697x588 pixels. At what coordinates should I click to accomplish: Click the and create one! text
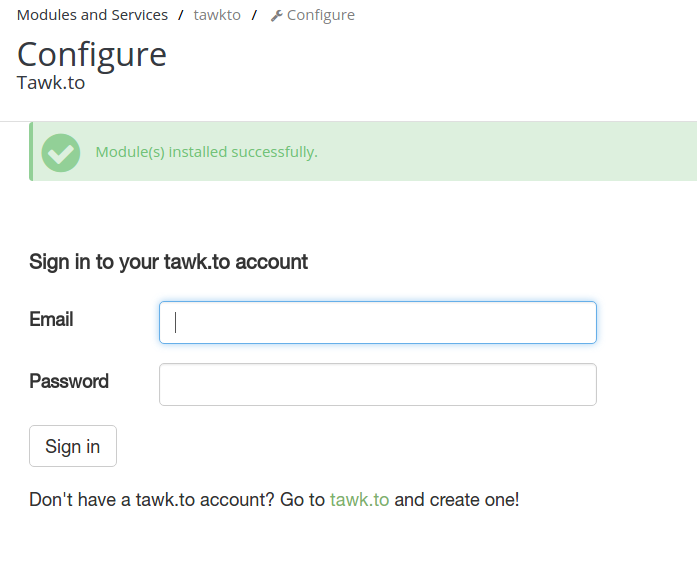457,500
